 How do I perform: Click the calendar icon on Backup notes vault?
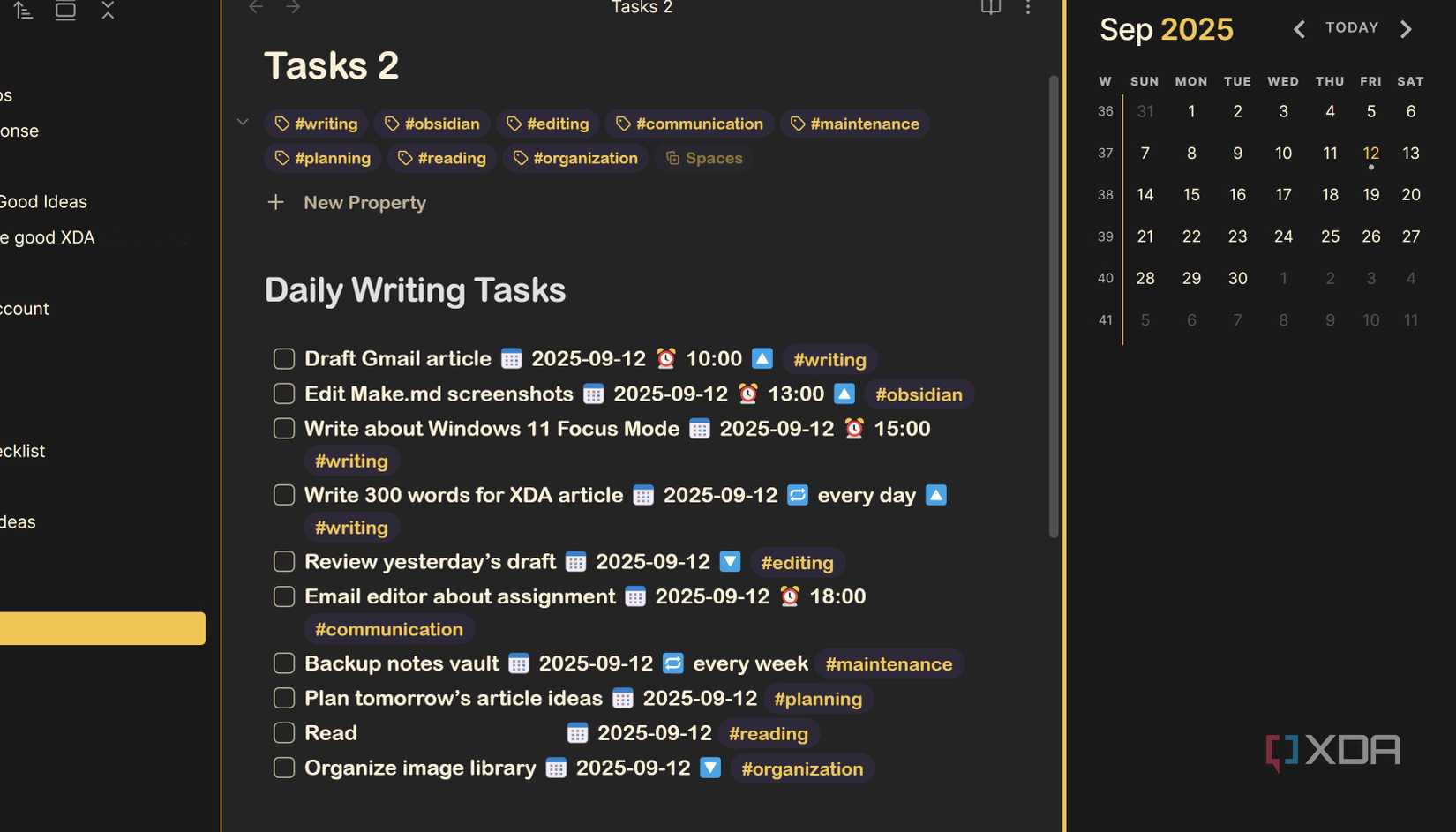[x=519, y=663]
